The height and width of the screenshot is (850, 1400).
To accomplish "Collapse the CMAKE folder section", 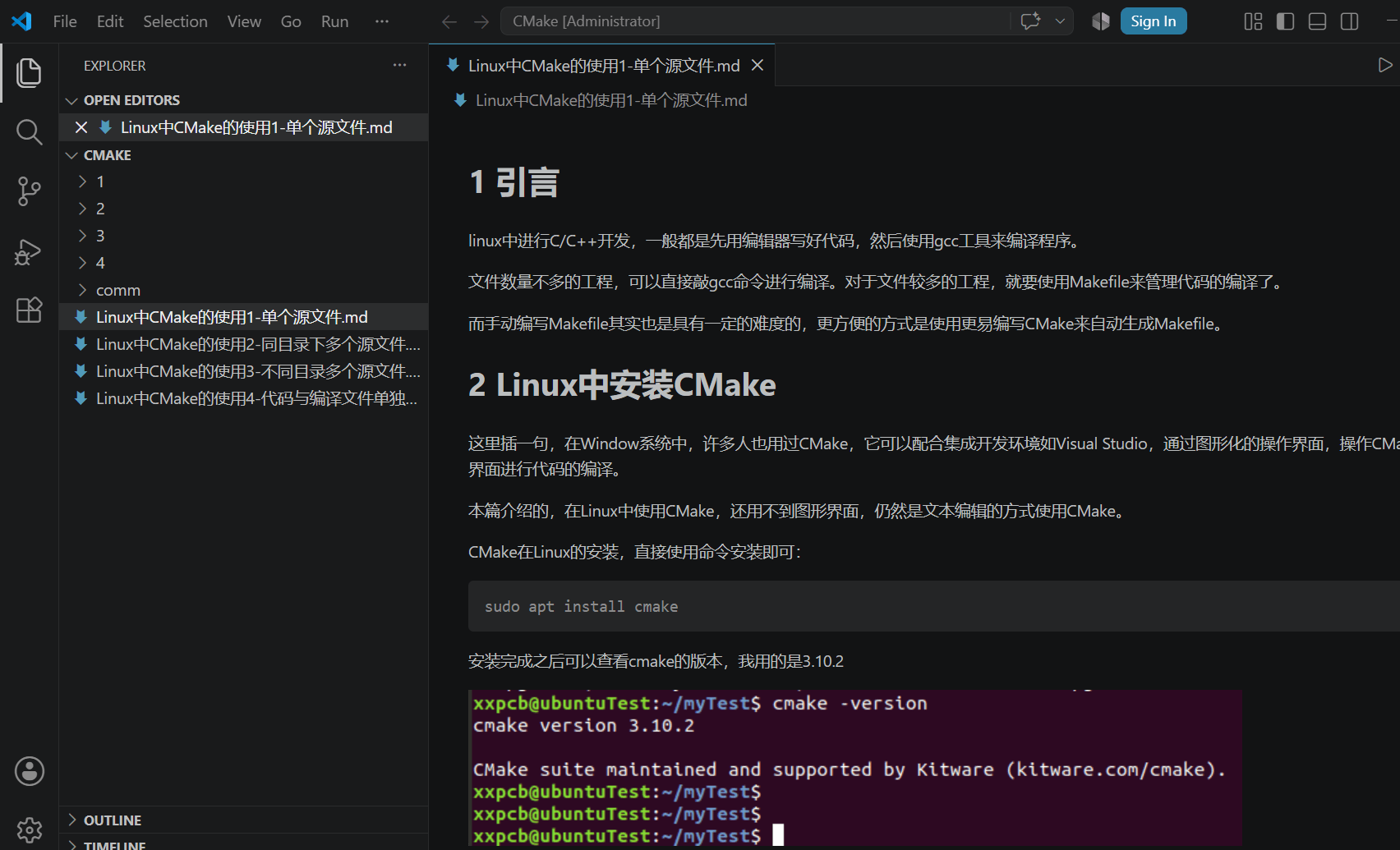I will (71, 155).
